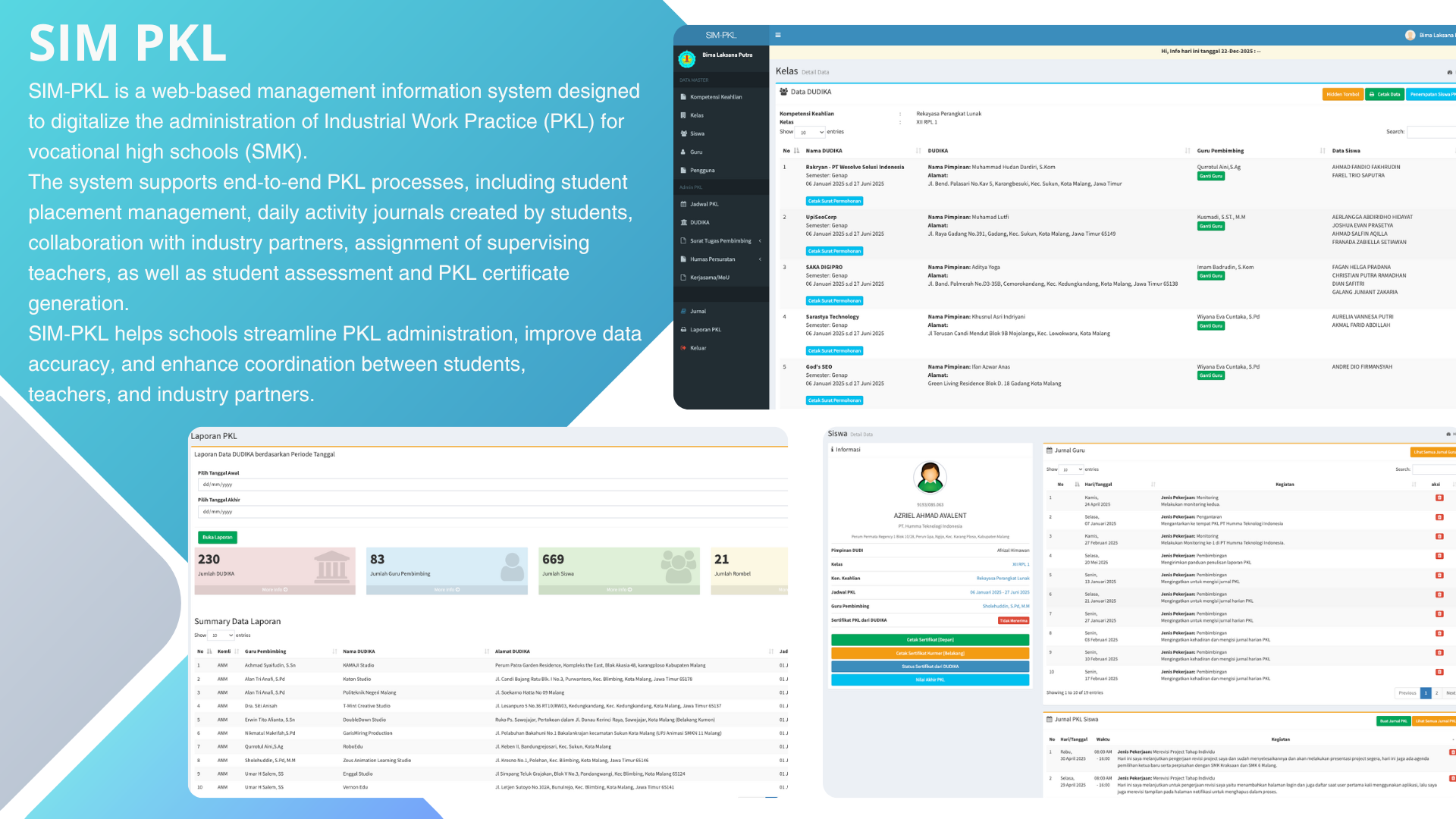
Task: Open Laporan PKL from the sidebar
Action: [x=705, y=330]
